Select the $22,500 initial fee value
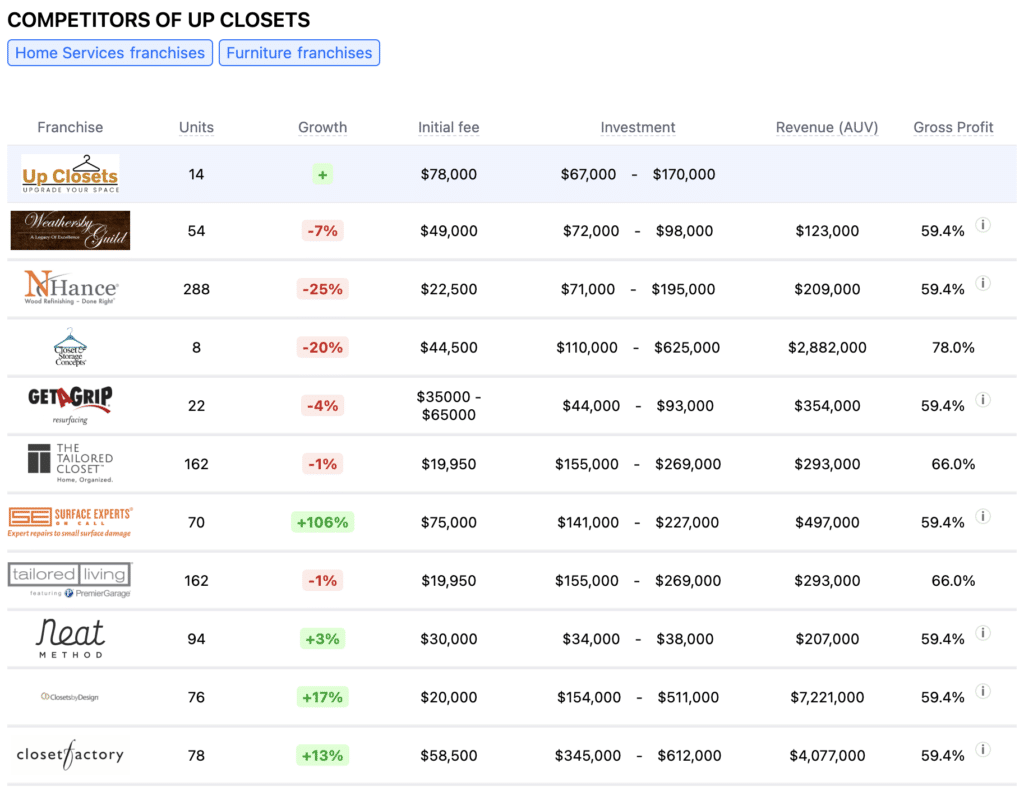Image resolution: width=1024 pixels, height=796 pixels. tap(449, 289)
